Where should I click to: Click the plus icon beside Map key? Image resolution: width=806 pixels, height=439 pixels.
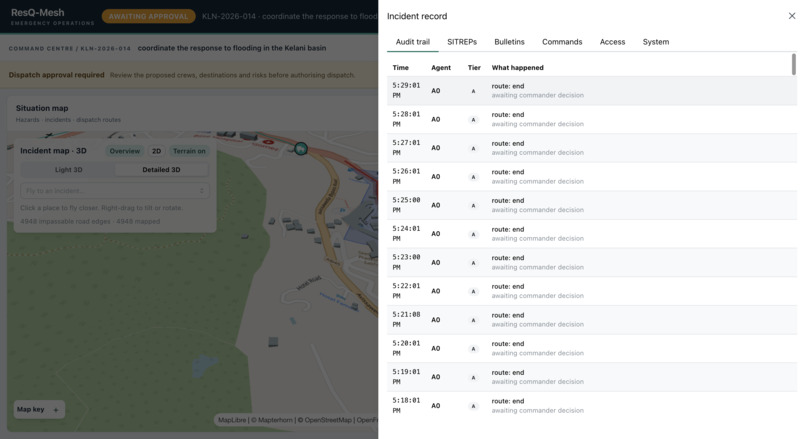pos(56,410)
